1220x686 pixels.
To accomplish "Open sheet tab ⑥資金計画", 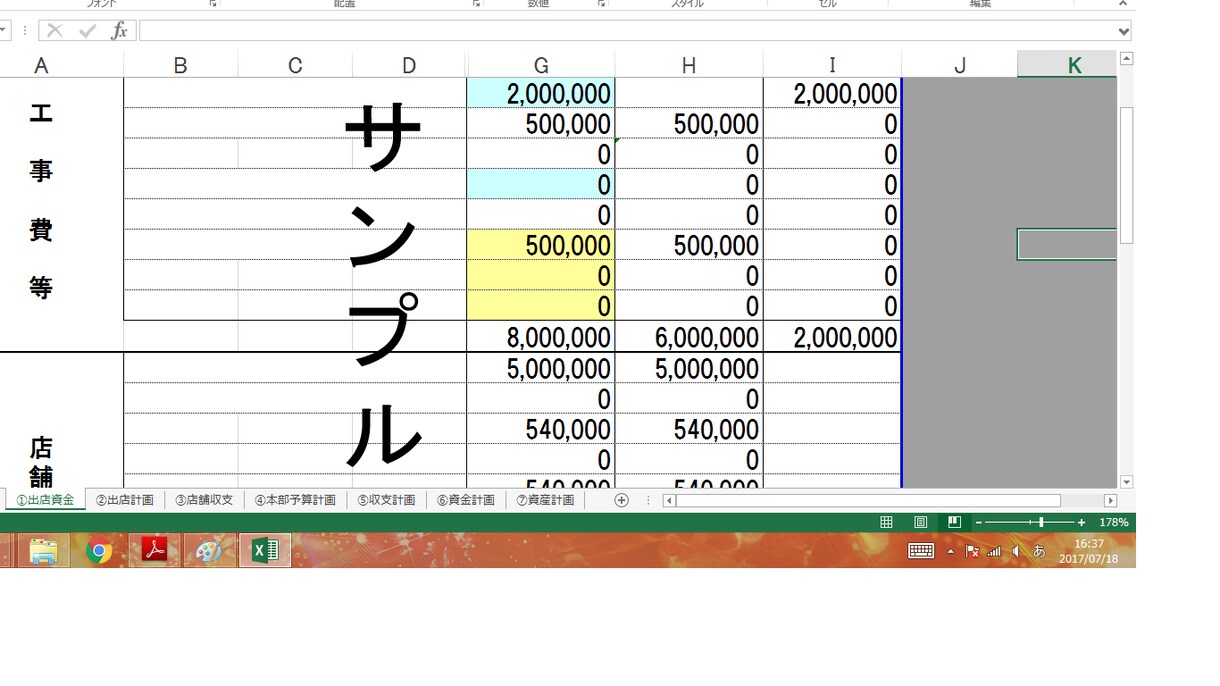I will point(466,500).
